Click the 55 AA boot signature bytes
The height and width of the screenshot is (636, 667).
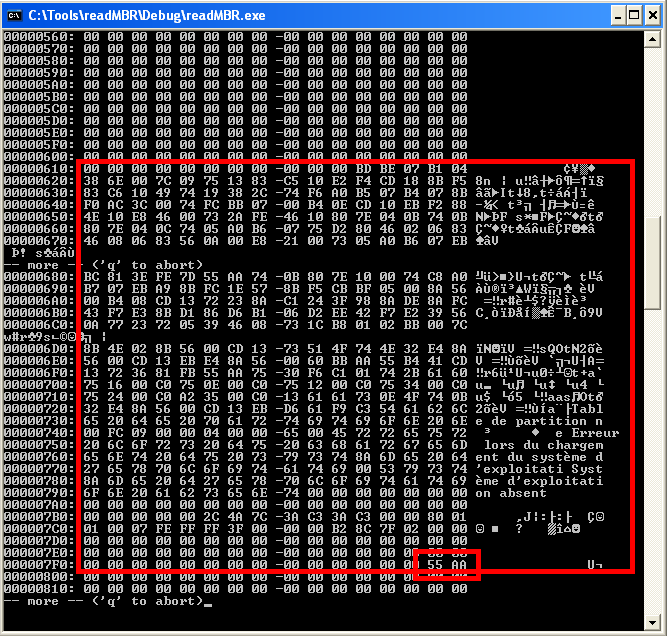(x=447, y=565)
